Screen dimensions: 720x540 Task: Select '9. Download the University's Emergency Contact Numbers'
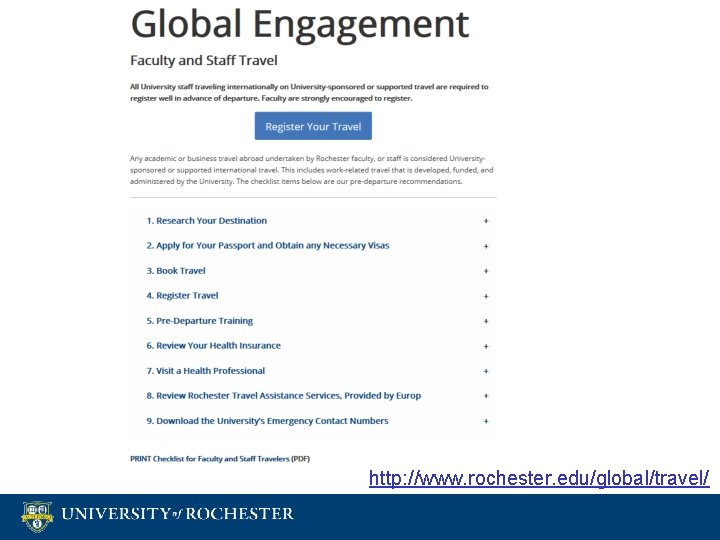[267, 421]
